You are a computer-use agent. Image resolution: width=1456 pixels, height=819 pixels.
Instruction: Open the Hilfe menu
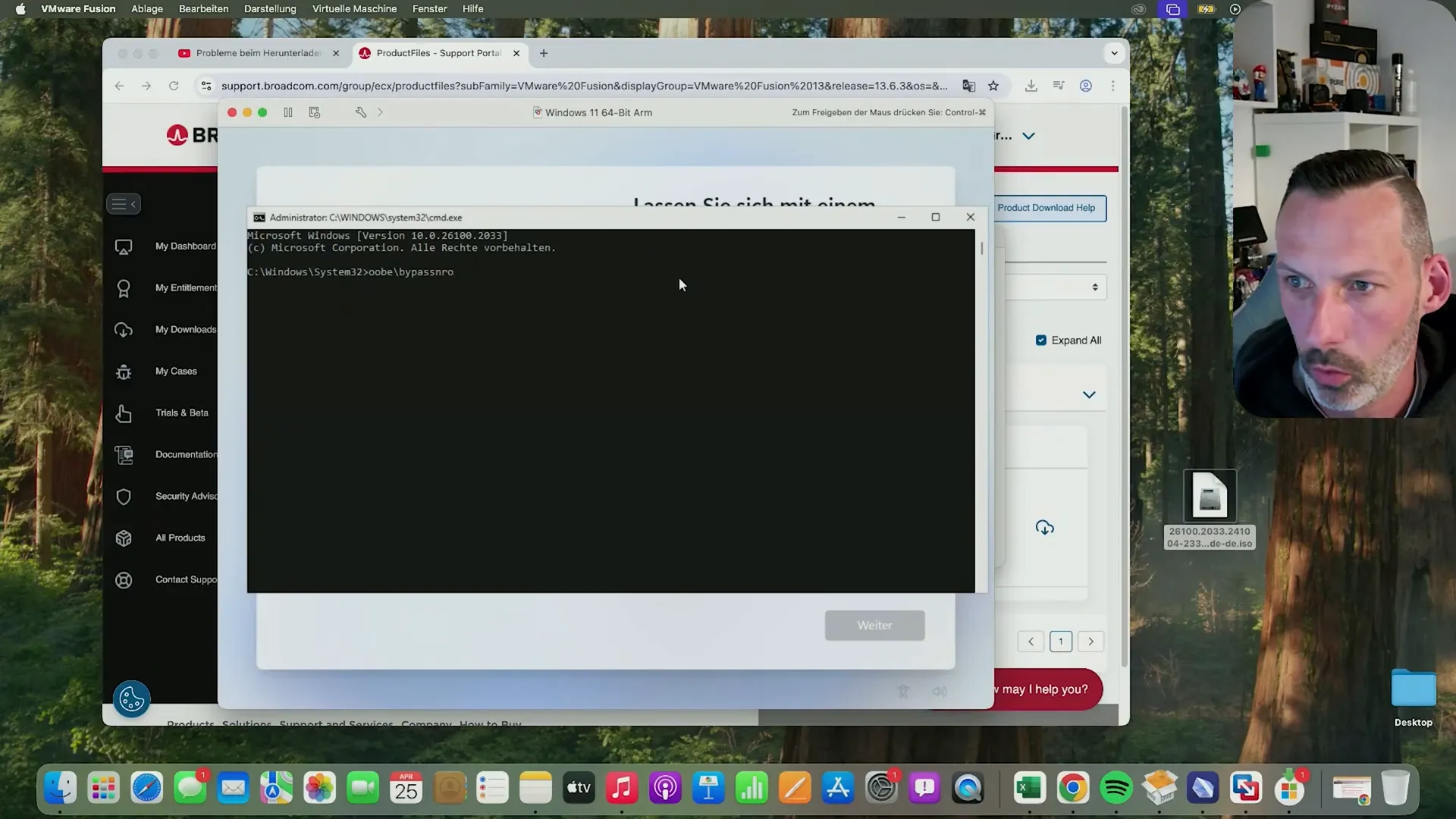pos(472,9)
